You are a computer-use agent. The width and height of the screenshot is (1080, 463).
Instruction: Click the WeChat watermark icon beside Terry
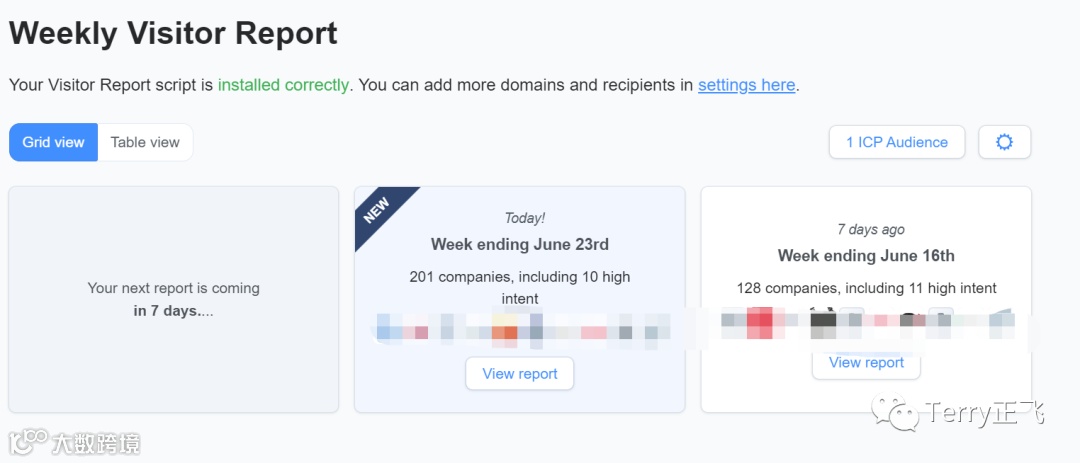pos(894,413)
